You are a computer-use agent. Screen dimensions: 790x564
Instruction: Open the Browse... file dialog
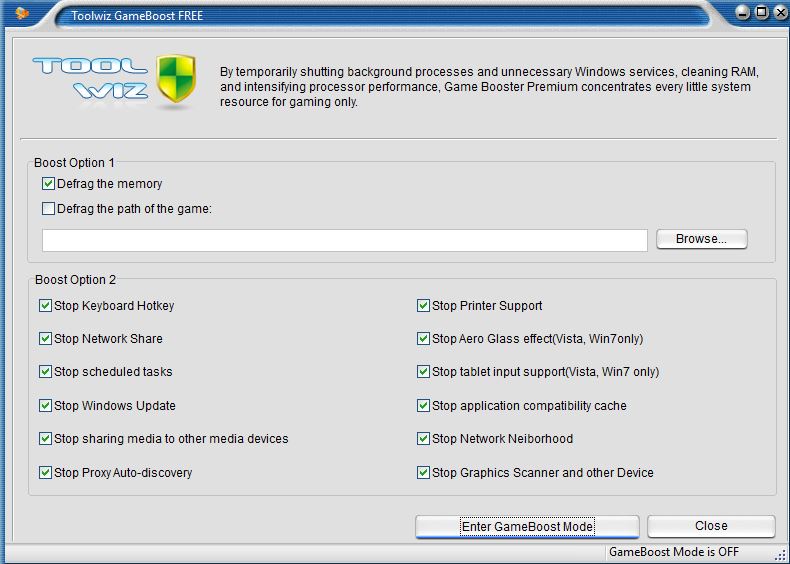click(x=701, y=239)
